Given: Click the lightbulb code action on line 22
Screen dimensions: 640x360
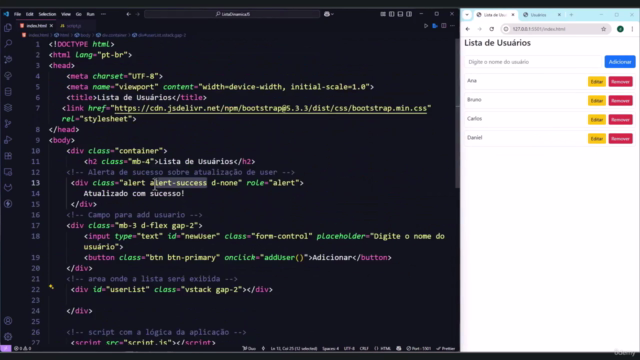Looking at the screenshot, I should (x=51, y=287).
